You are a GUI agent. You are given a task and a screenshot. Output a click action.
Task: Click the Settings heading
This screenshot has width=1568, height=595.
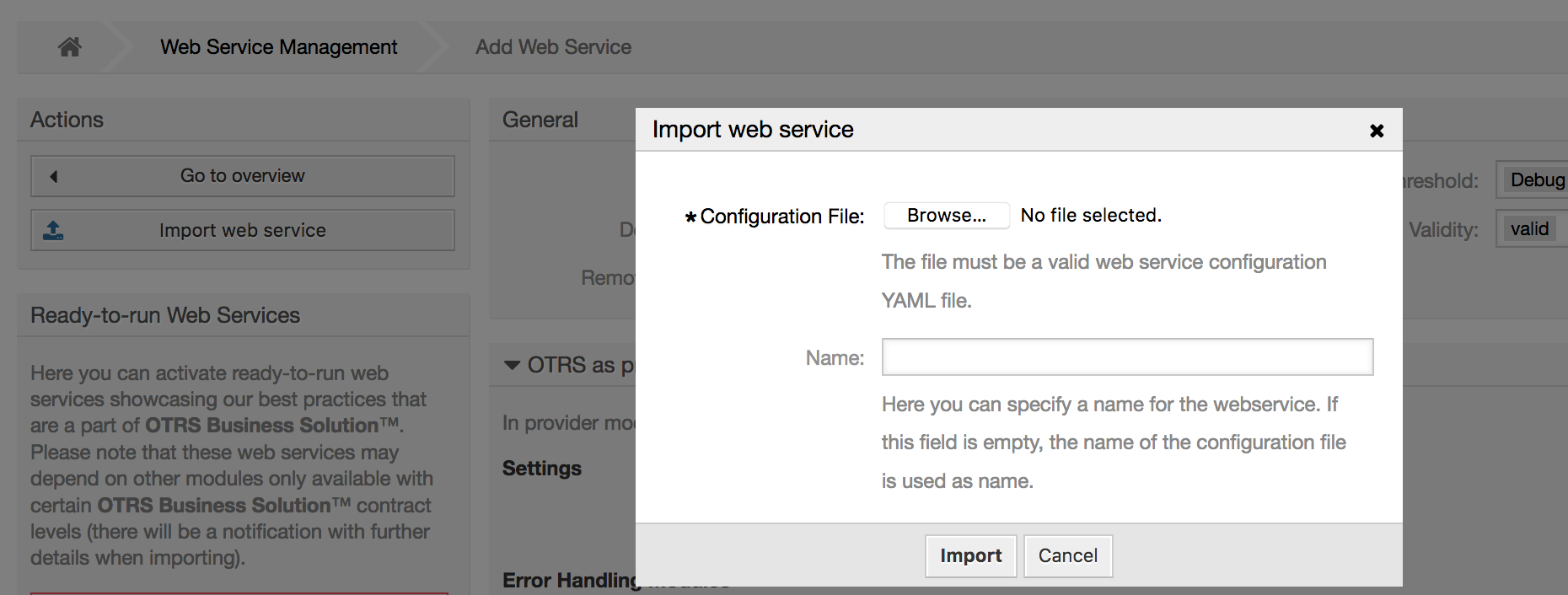tap(542, 469)
